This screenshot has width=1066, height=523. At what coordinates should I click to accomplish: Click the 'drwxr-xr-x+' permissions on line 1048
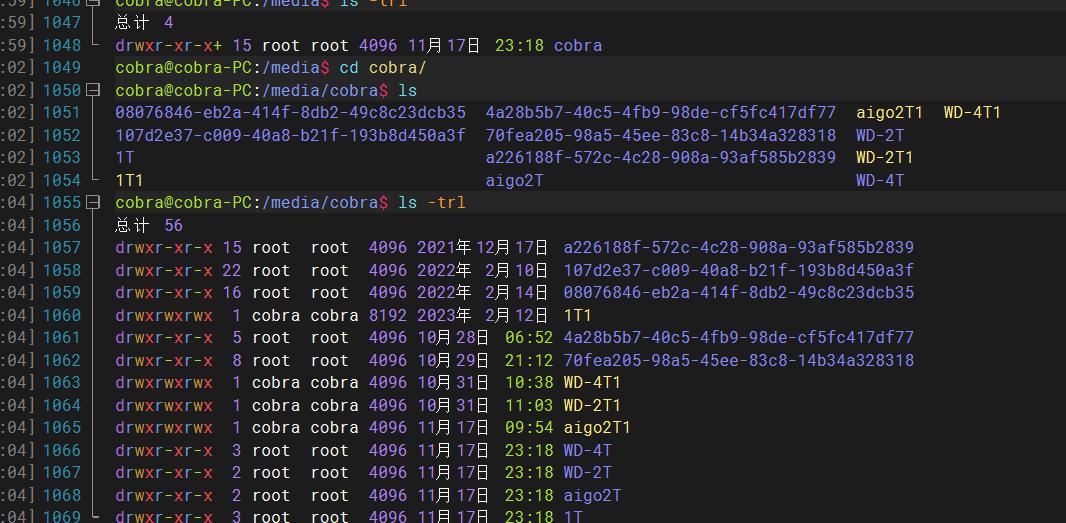169,46
